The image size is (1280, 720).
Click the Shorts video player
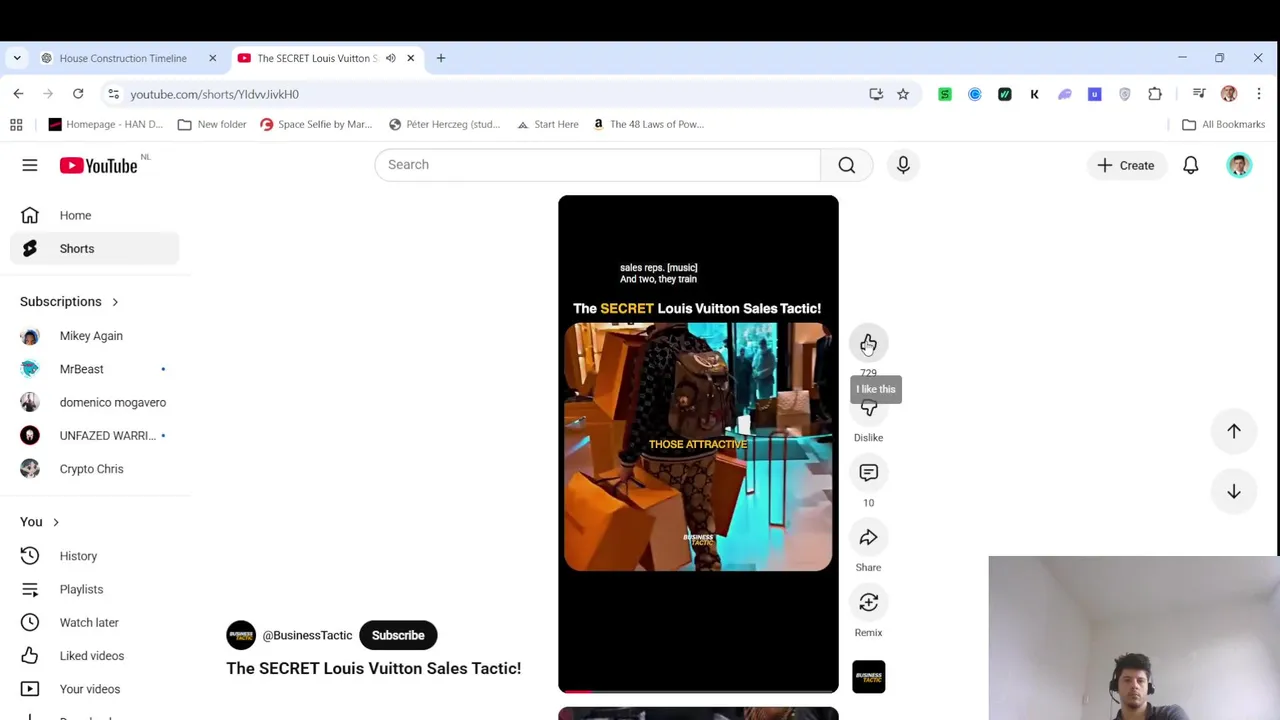[x=698, y=443]
